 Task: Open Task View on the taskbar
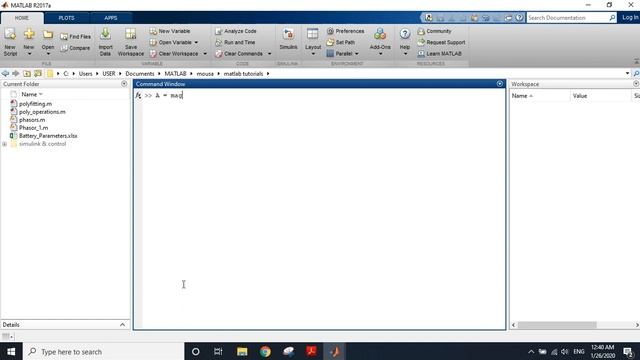point(218,351)
